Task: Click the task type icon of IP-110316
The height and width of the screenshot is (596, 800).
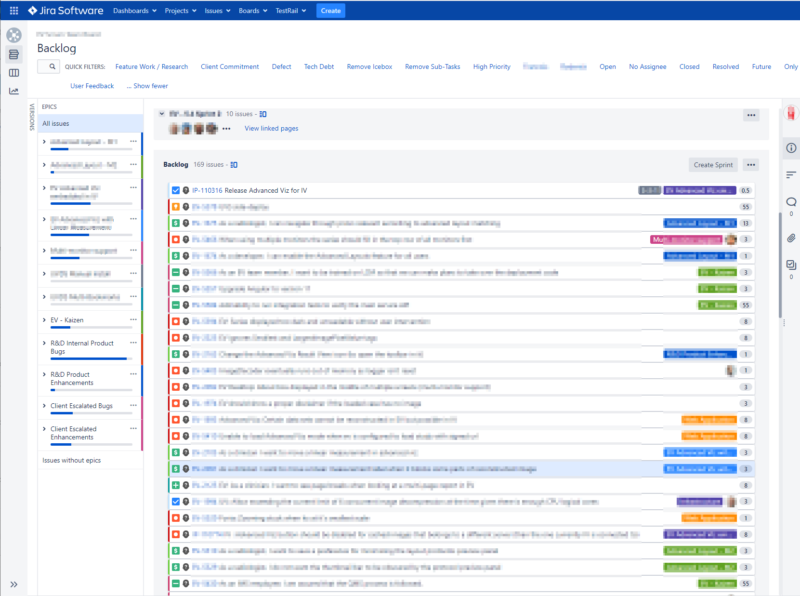Action: click(x=176, y=190)
